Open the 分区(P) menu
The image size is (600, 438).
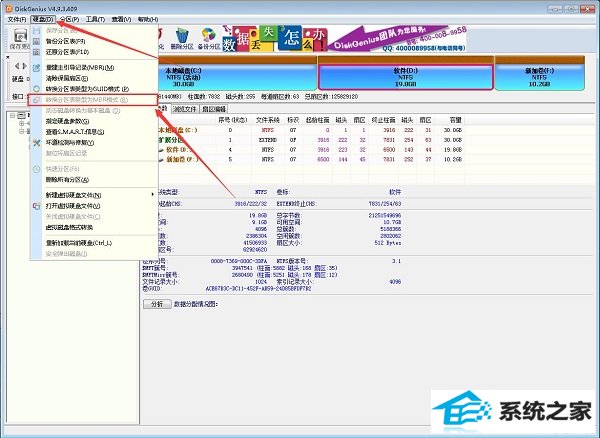(69, 19)
